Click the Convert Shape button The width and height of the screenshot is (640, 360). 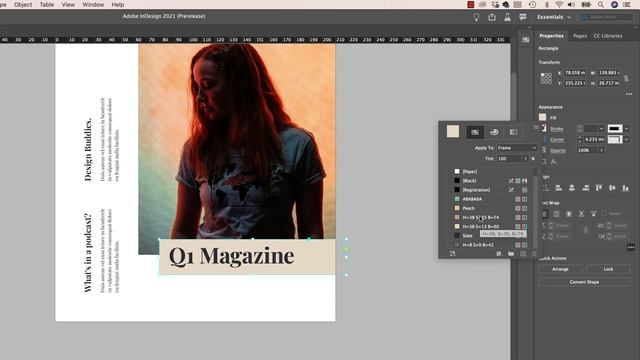(x=584, y=282)
